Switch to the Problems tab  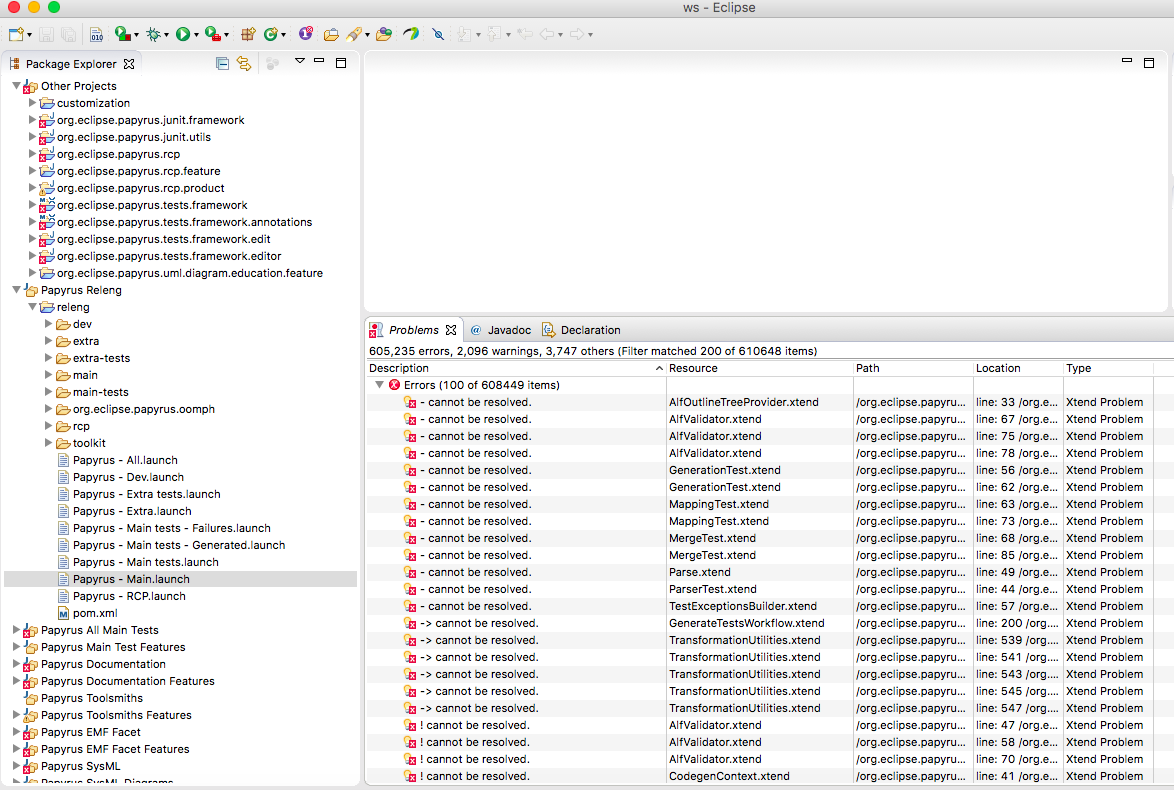tap(413, 330)
